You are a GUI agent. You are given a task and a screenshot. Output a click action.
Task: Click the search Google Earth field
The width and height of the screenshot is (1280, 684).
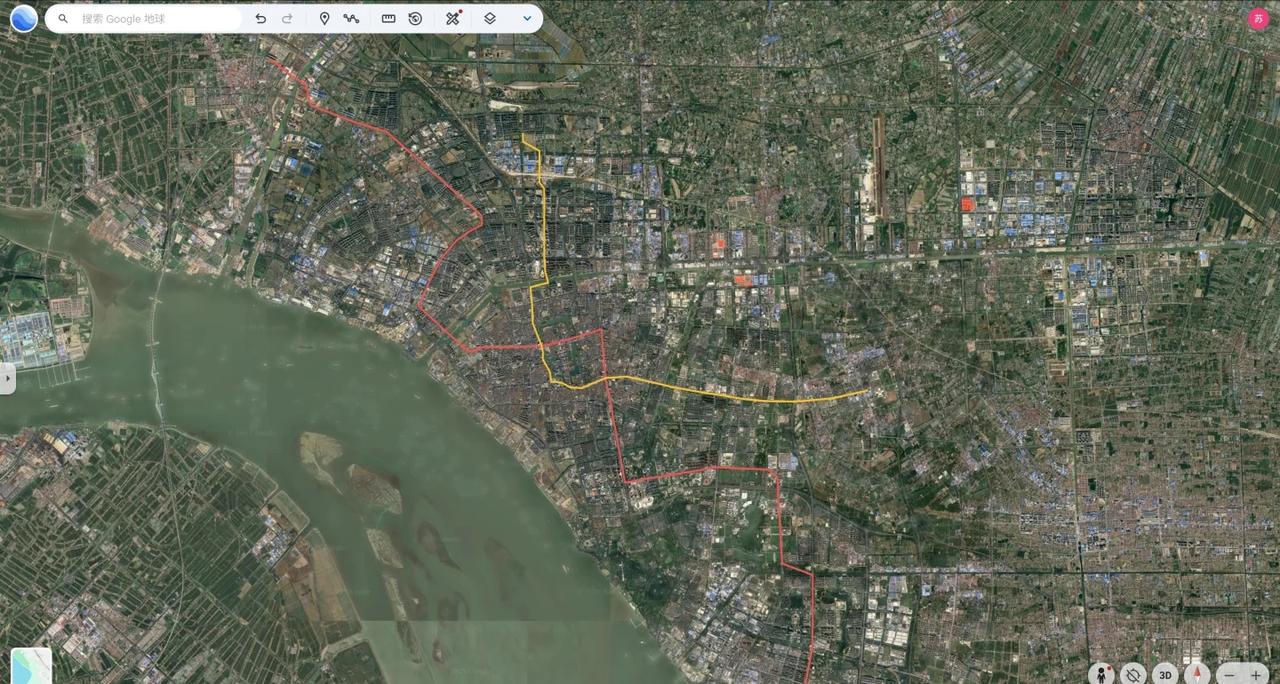(x=140, y=18)
